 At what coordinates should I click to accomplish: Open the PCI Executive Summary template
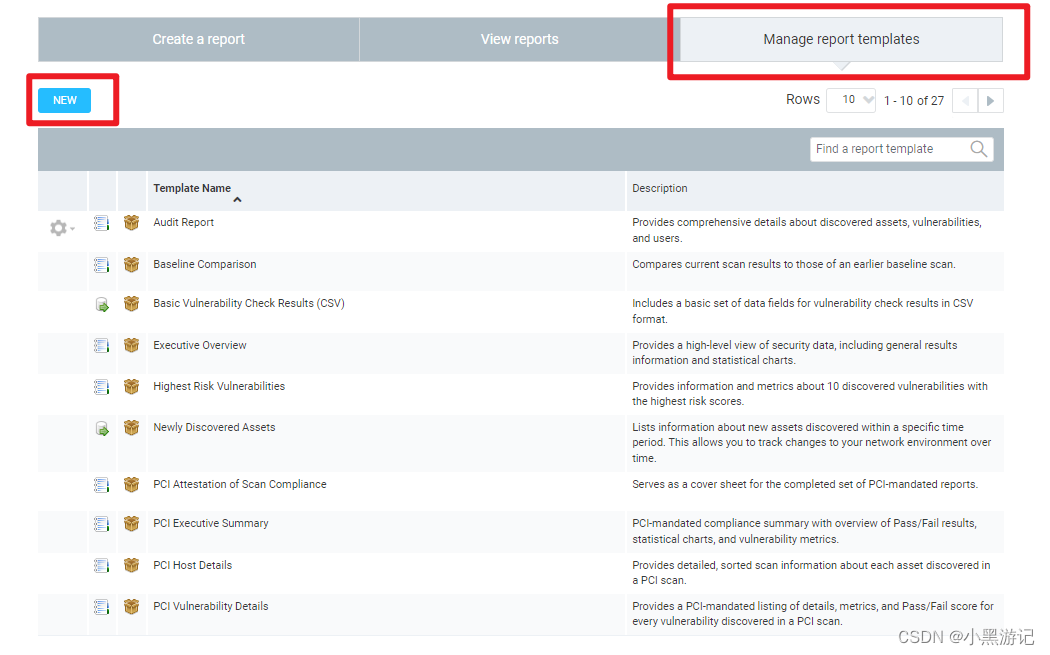(x=211, y=523)
